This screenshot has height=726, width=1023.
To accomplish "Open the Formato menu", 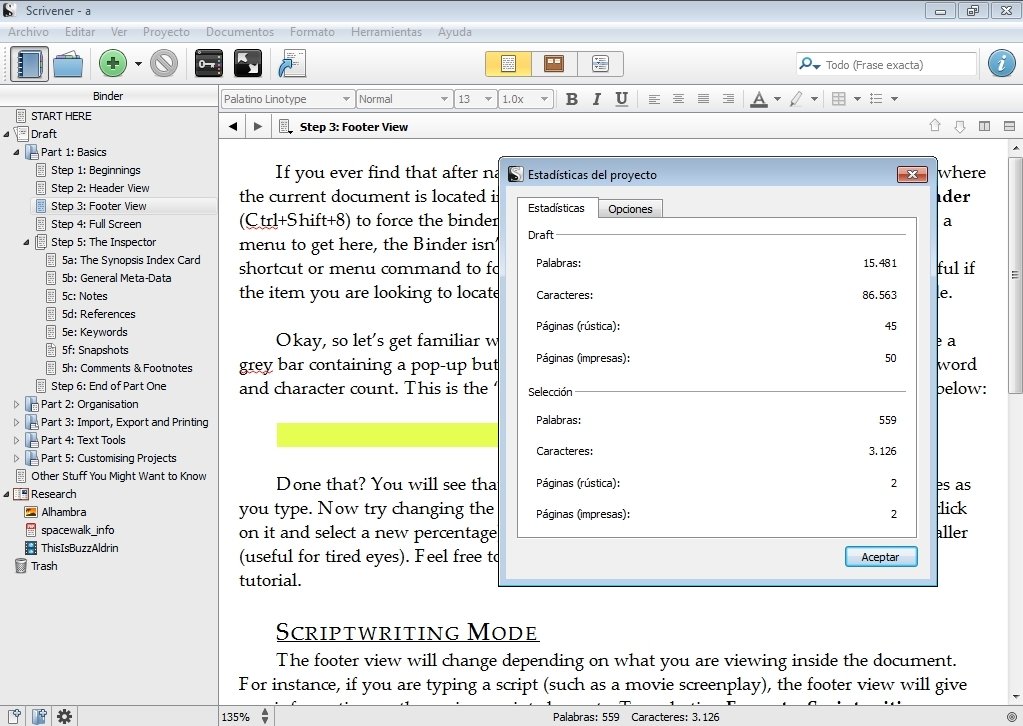I will coord(312,32).
